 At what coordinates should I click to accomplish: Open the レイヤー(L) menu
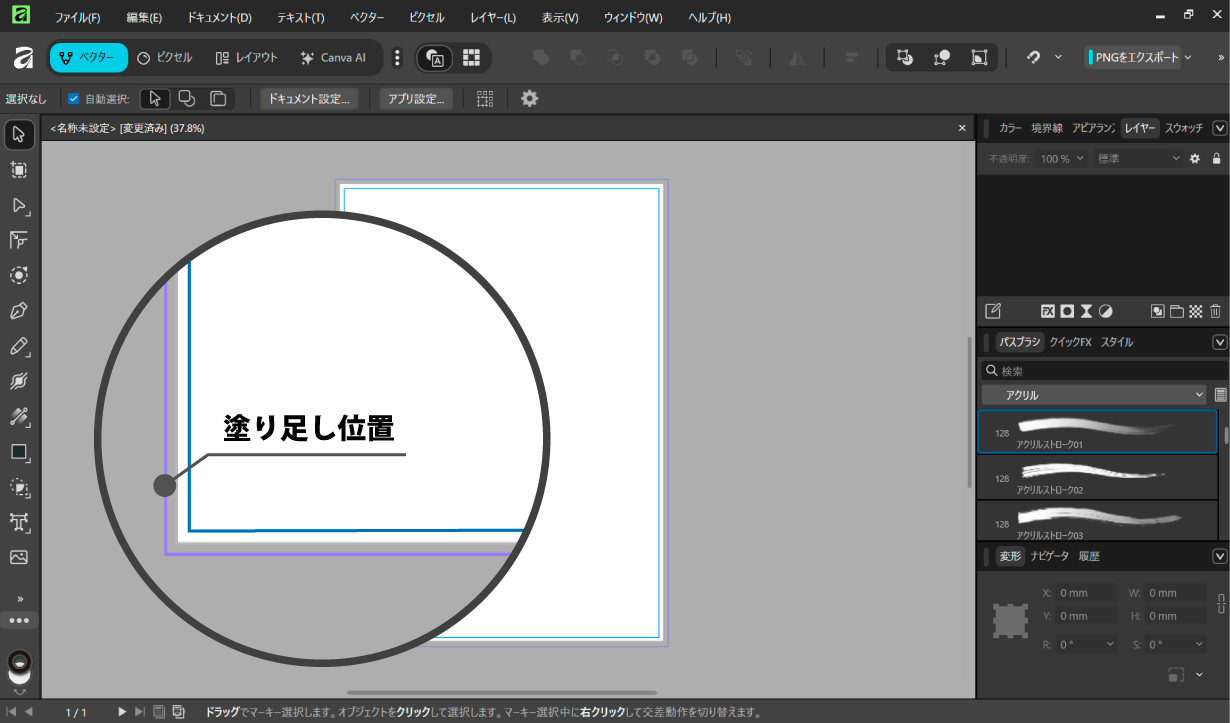pyautogui.click(x=492, y=18)
